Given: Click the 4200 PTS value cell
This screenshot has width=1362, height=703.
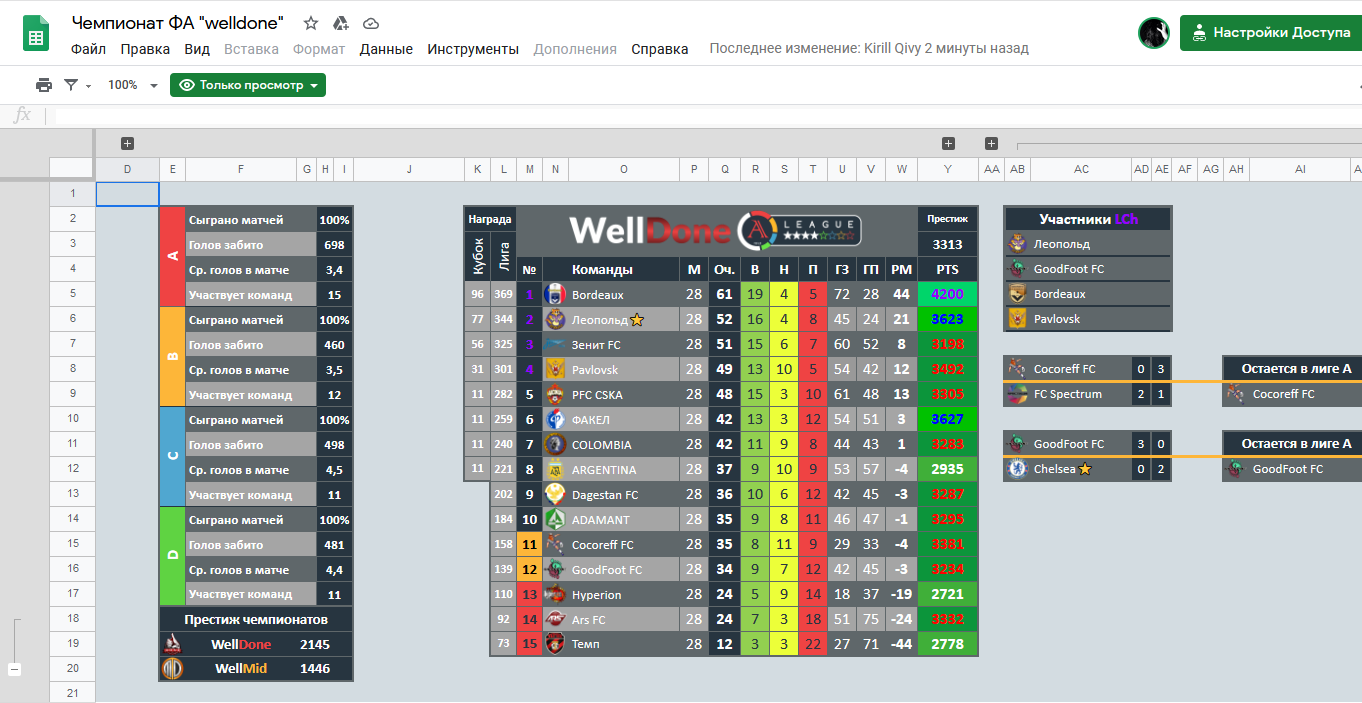Looking at the screenshot, I should click(947, 295).
